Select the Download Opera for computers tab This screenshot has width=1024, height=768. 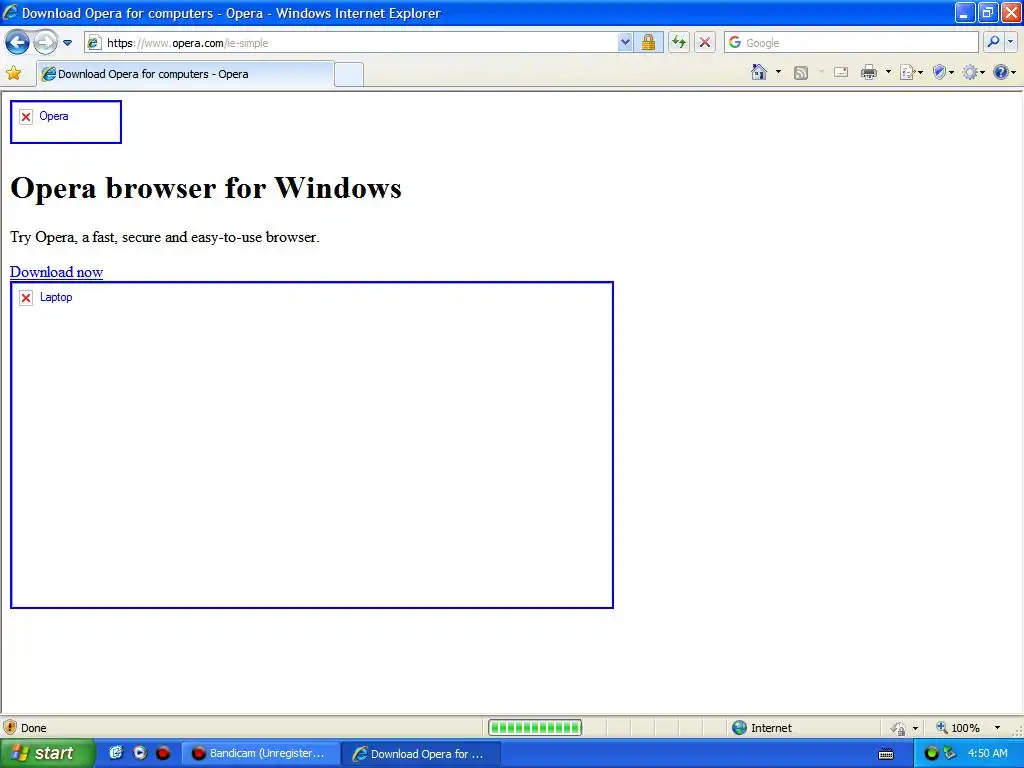[185, 74]
